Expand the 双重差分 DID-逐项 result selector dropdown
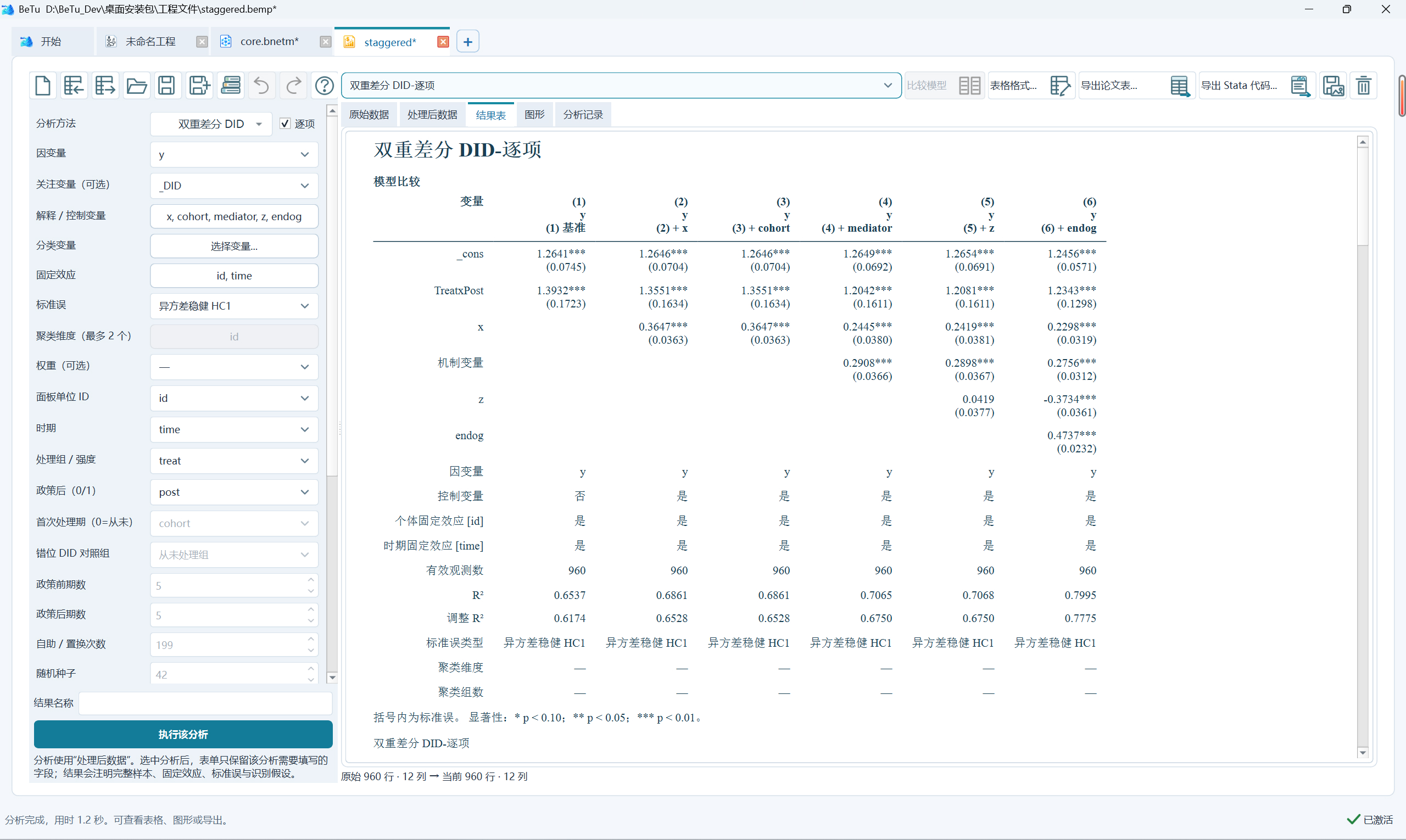This screenshot has height=840, width=1406. point(621,86)
